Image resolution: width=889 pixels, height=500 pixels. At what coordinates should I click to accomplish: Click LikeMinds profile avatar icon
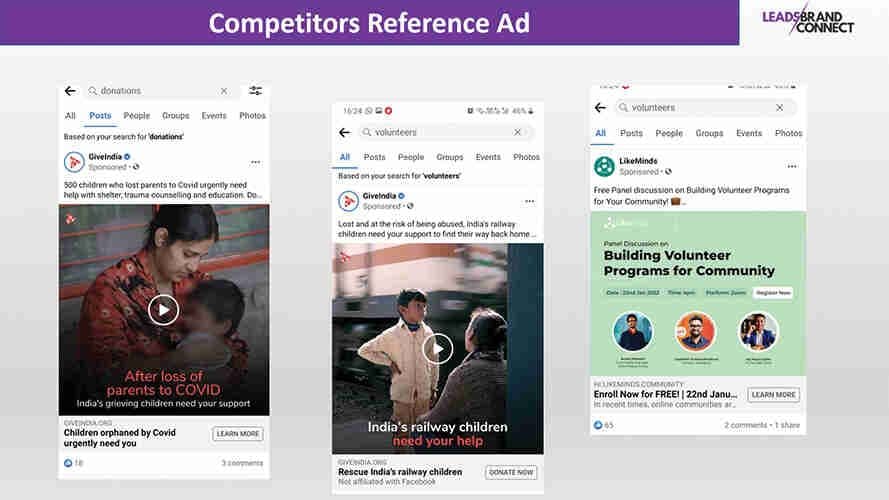604,166
